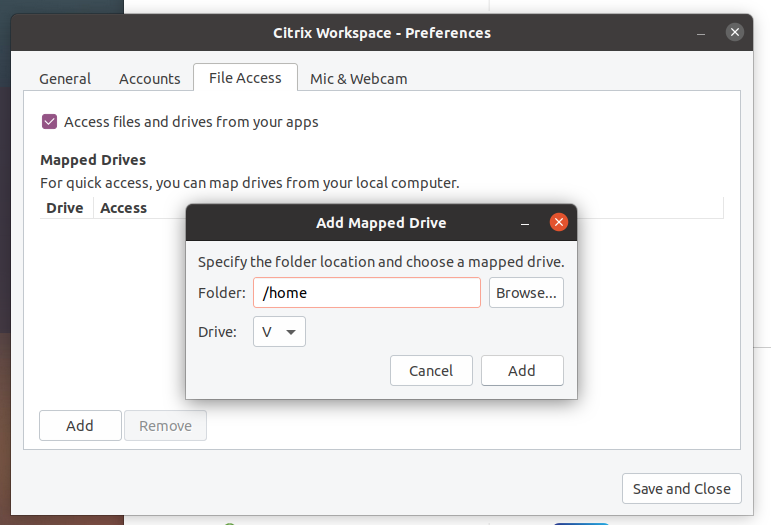Image resolution: width=771 pixels, height=525 pixels.
Task: Go to the Mic & Webcam tab
Action: (x=358, y=79)
